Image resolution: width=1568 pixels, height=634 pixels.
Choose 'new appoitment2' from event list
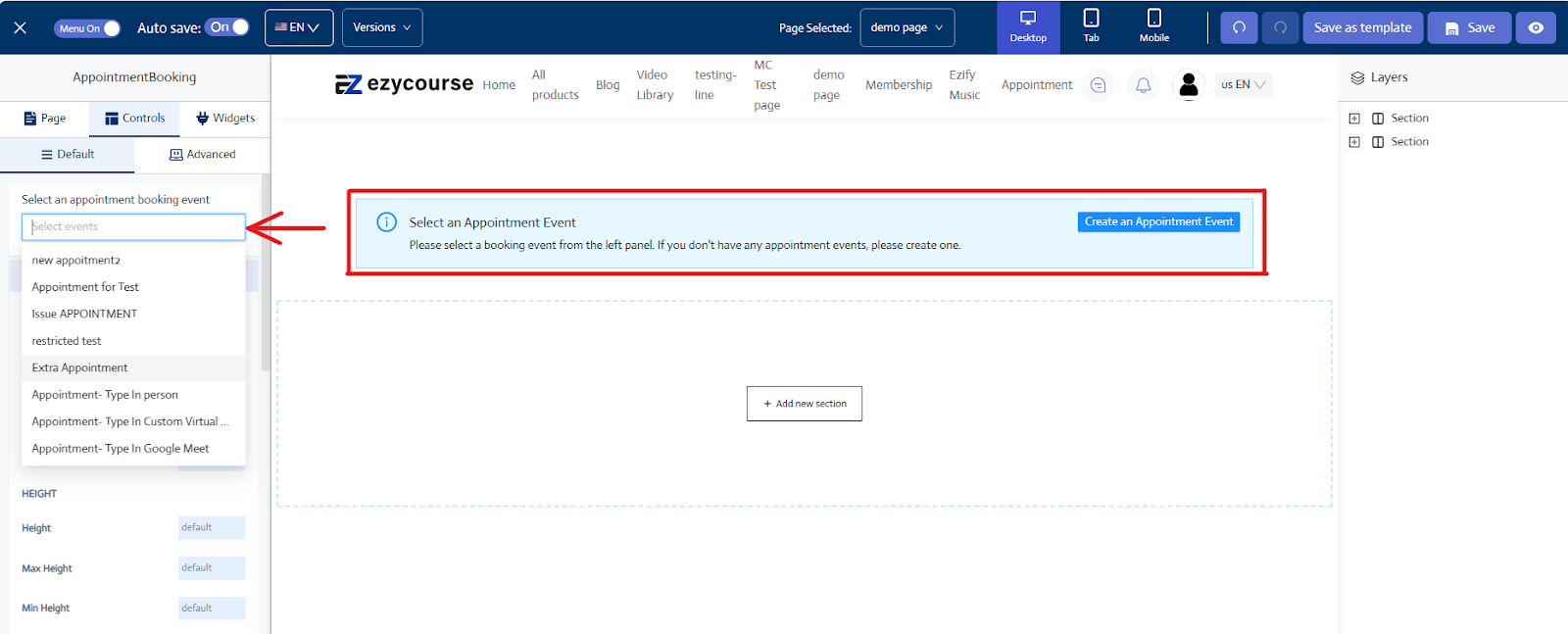(x=133, y=261)
